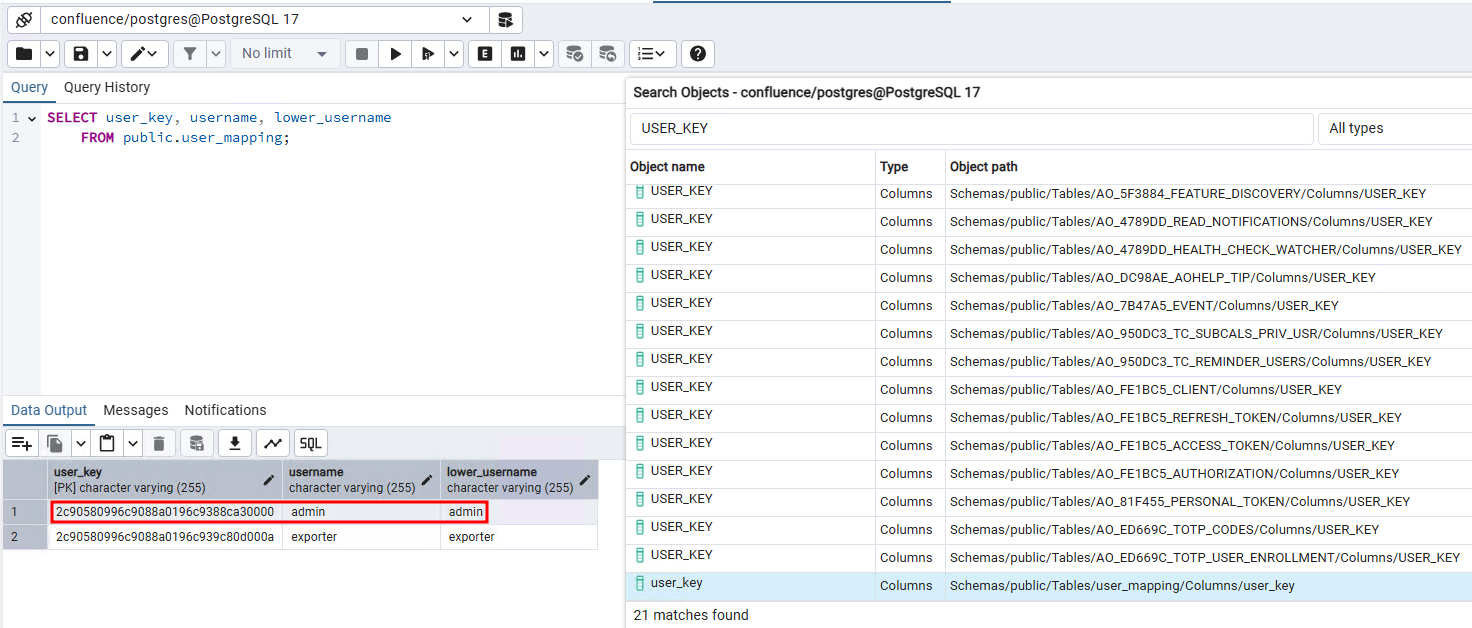Switch to the Query tab

pos(29,88)
